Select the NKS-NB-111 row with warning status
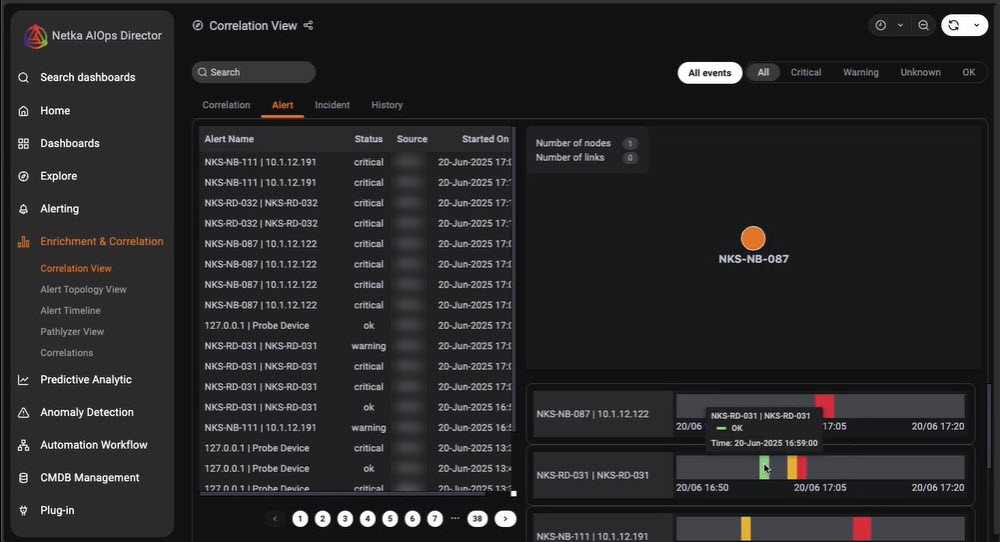The width and height of the screenshot is (1000, 542). tap(357, 427)
